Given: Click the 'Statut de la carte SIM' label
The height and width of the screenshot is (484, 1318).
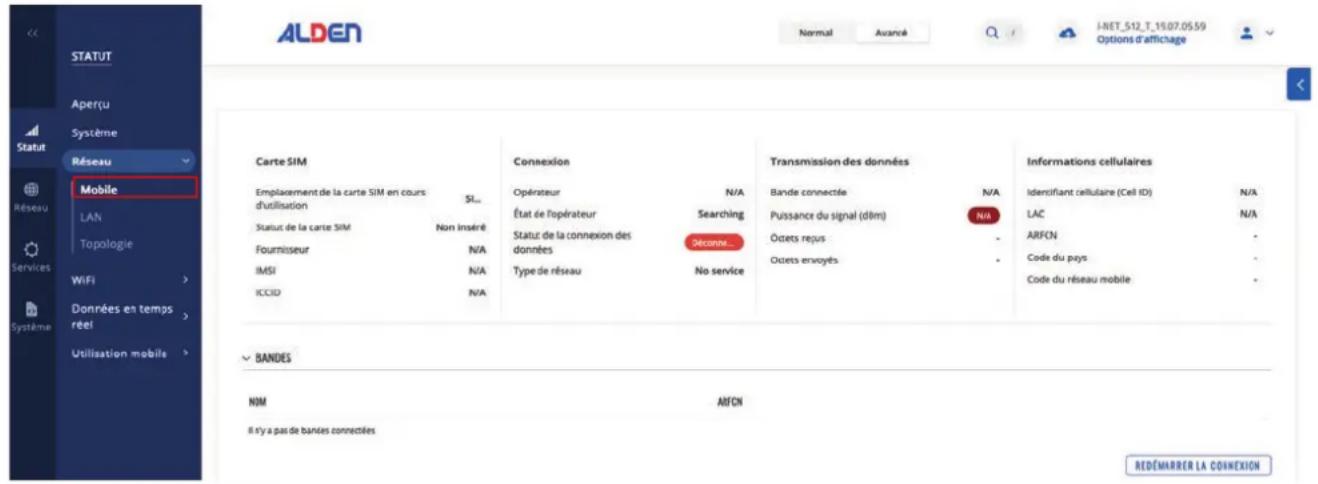Looking at the screenshot, I should click(x=303, y=227).
